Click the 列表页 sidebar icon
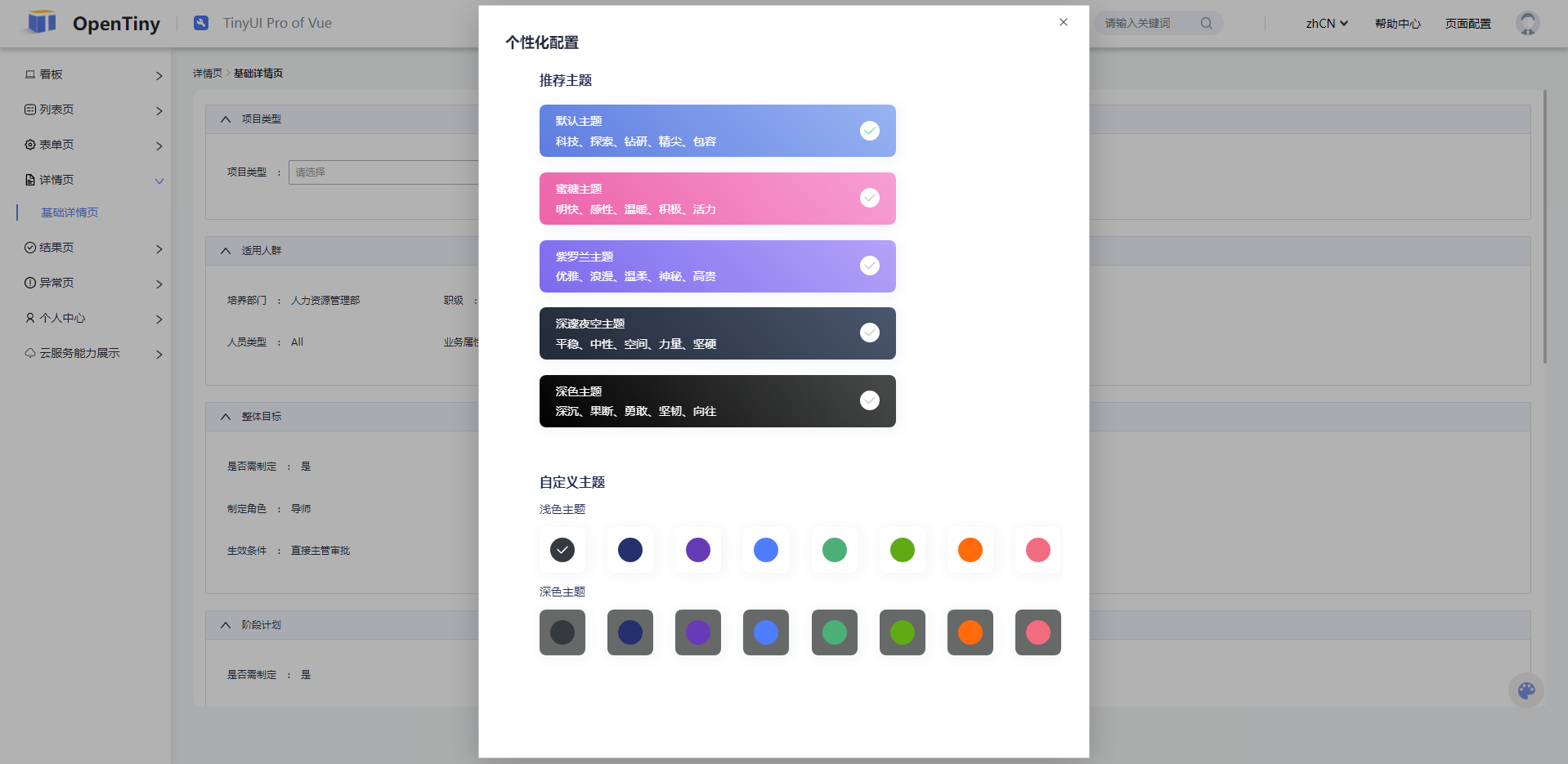 pyautogui.click(x=30, y=109)
